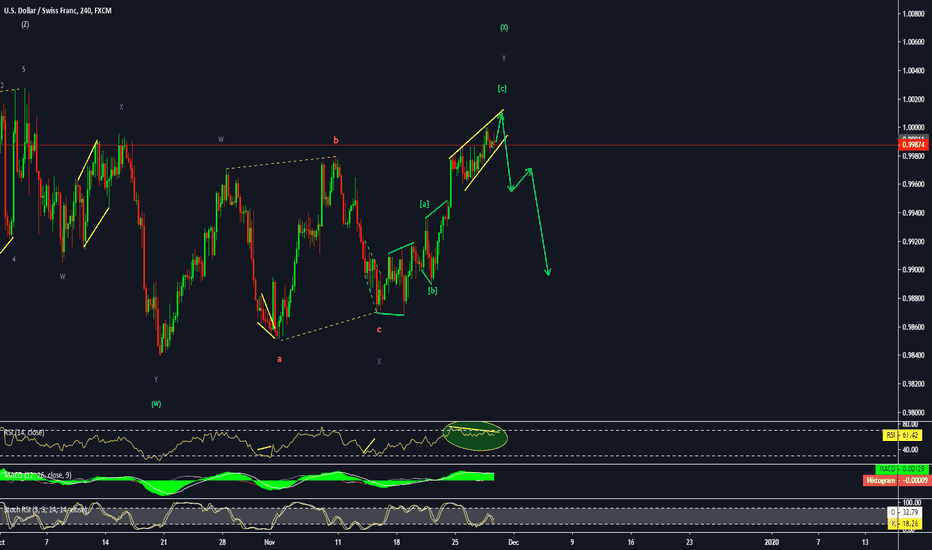
Task: Click the green '(W)' wave label
Action: point(156,403)
